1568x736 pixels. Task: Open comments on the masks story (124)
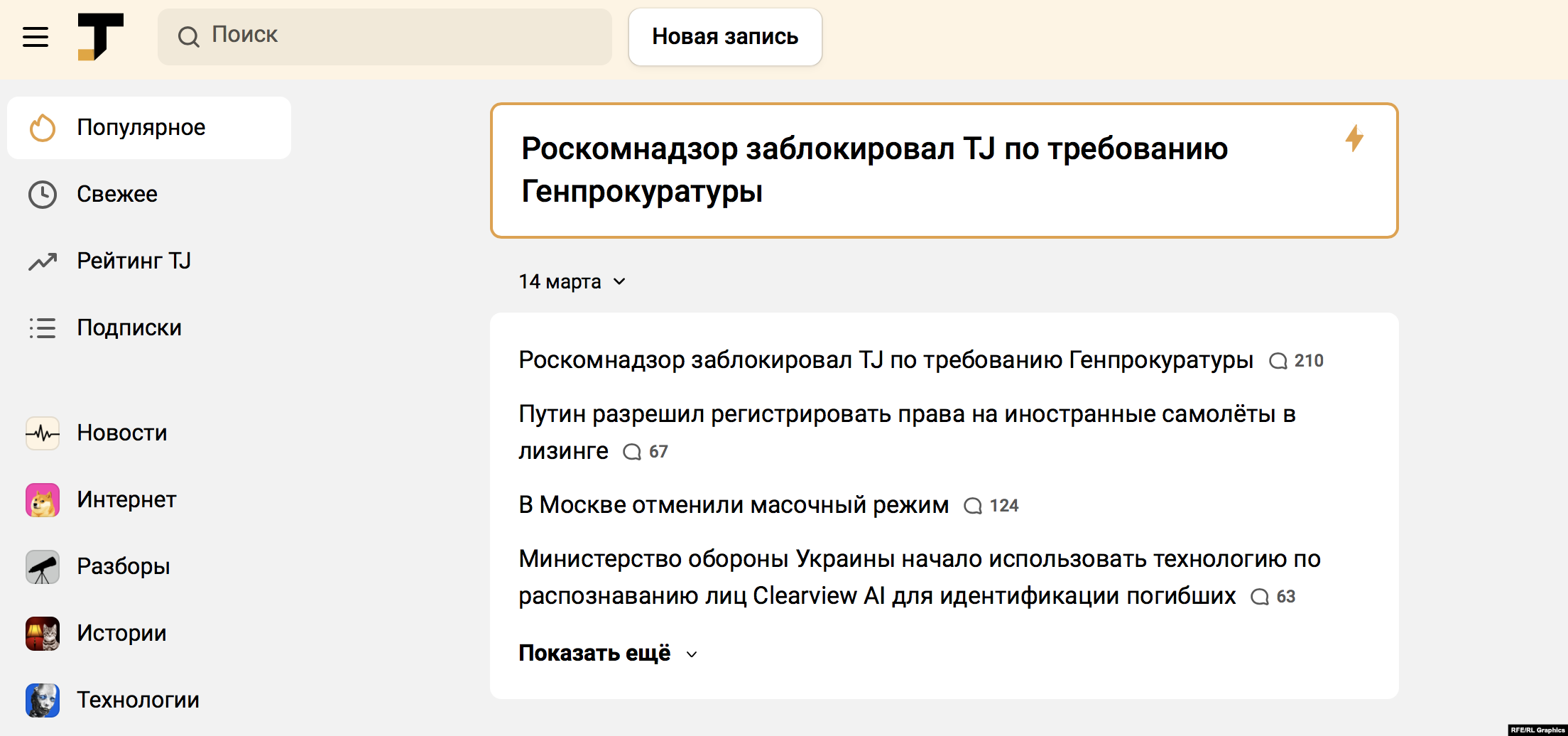point(991,506)
